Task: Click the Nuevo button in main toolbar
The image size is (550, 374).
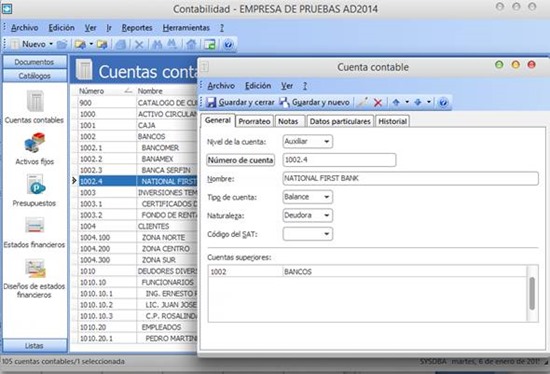Action: pyautogui.click(x=28, y=44)
